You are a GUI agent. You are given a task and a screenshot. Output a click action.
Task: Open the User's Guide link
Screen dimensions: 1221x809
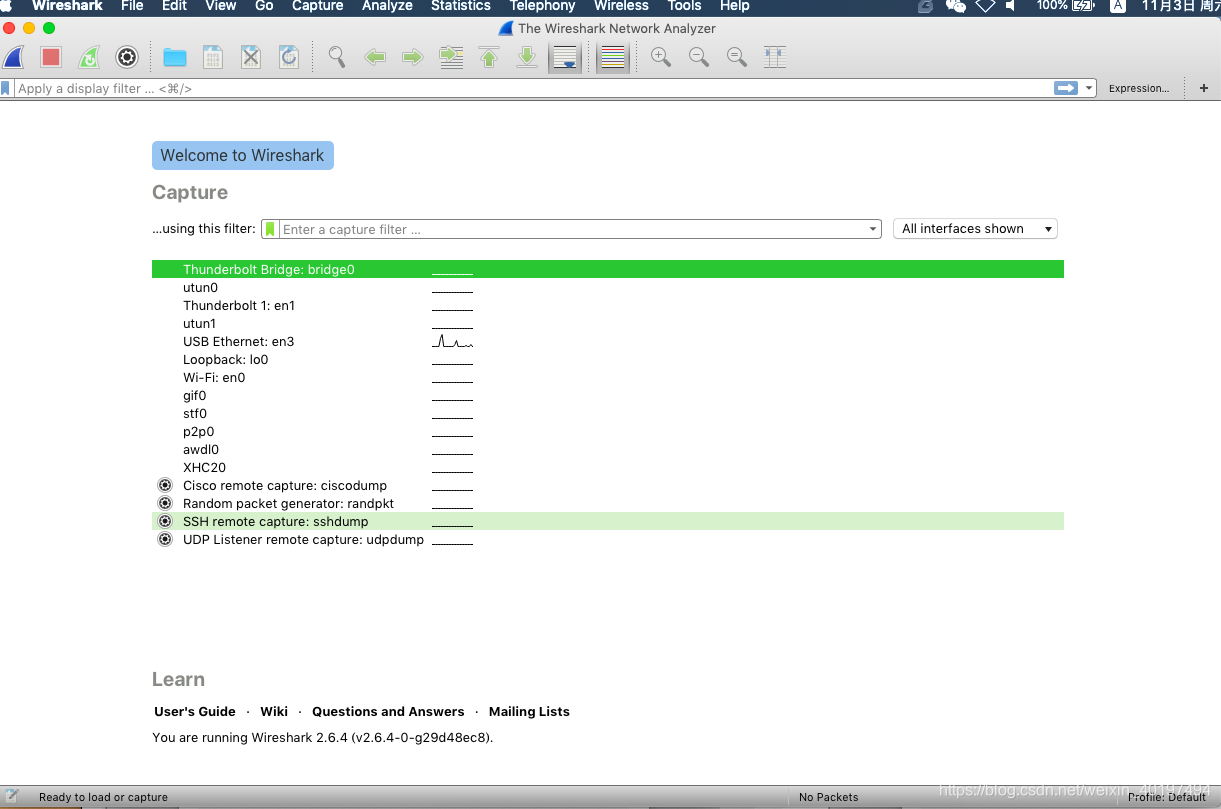[195, 711]
